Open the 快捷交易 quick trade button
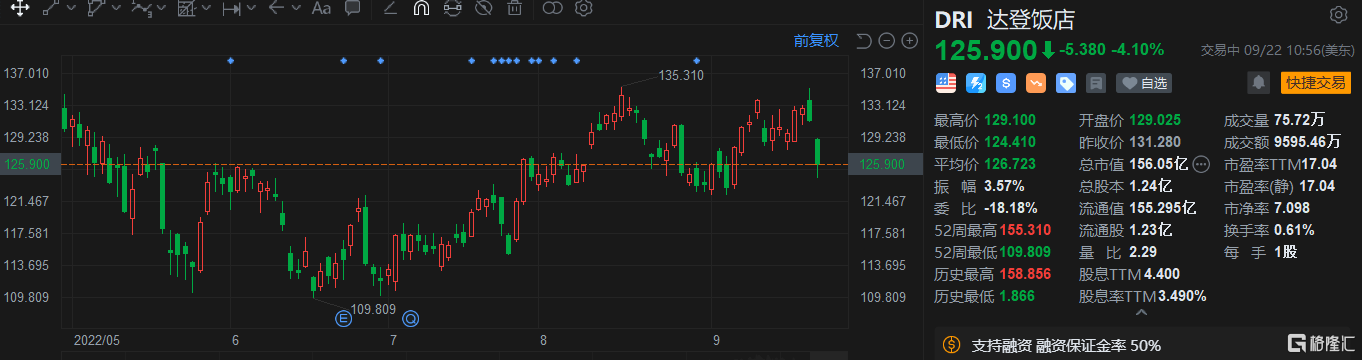The height and width of the screenshot is (360, 1362). 1315,83
